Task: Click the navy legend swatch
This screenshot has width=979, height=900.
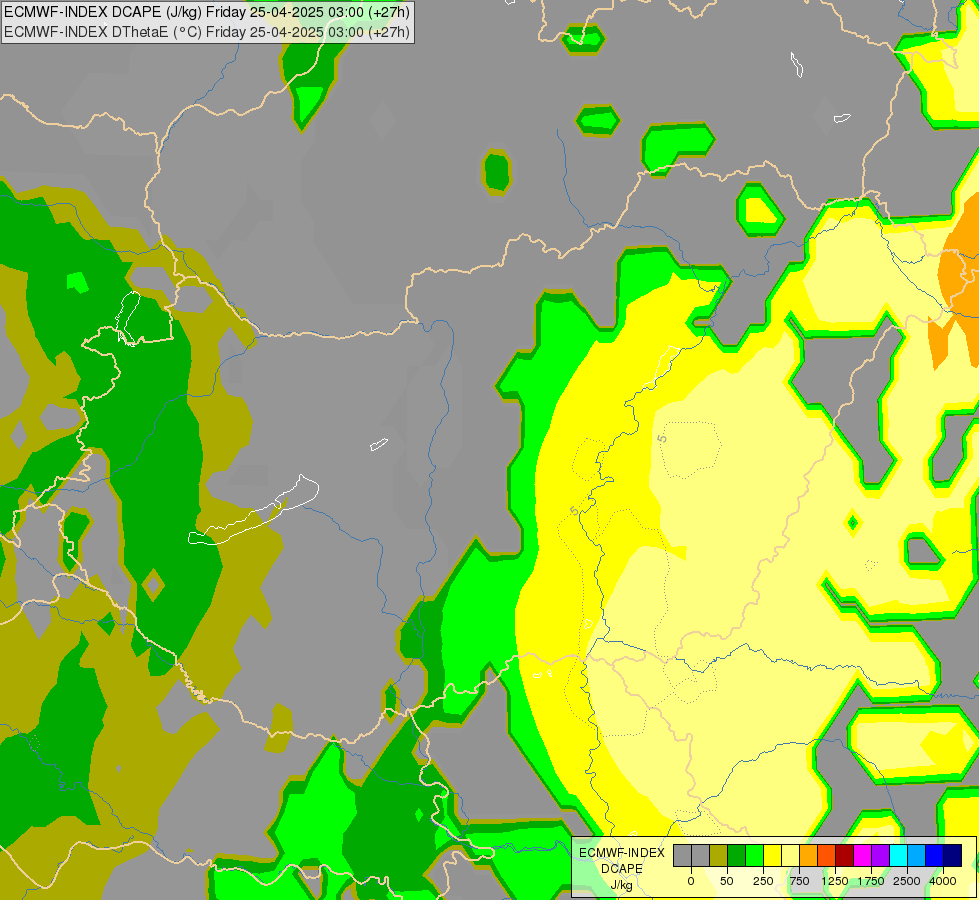Action: pyautogui.click(x=953, y=856)
